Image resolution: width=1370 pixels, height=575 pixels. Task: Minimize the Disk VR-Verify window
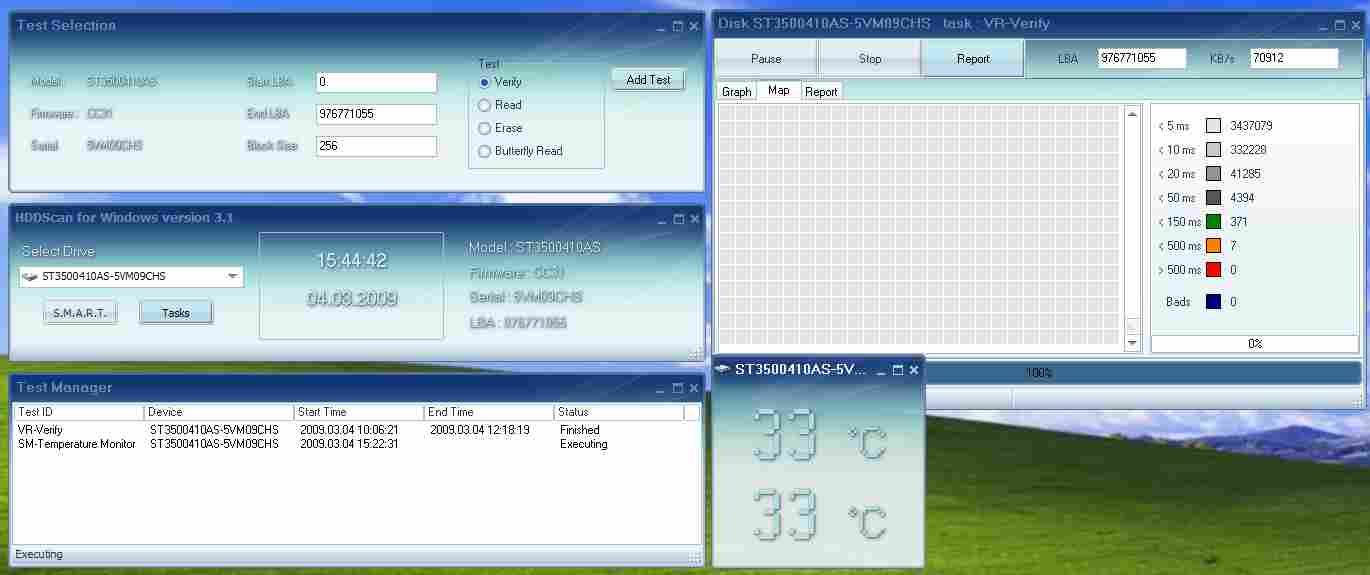click(x=1322, y=25)
